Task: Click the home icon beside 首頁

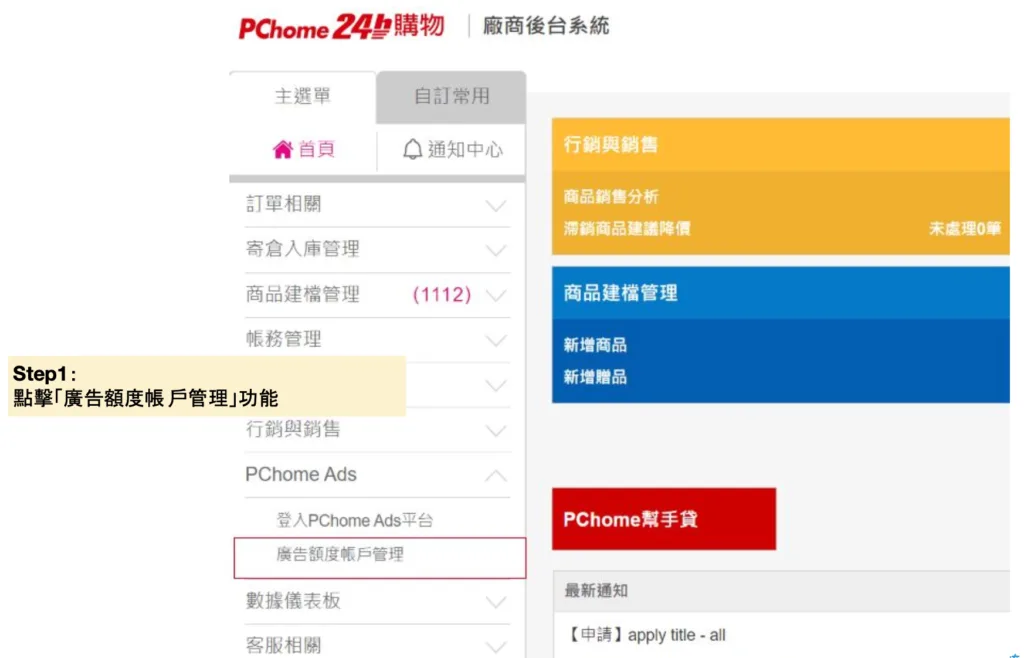Action: (x=283, y=150)
